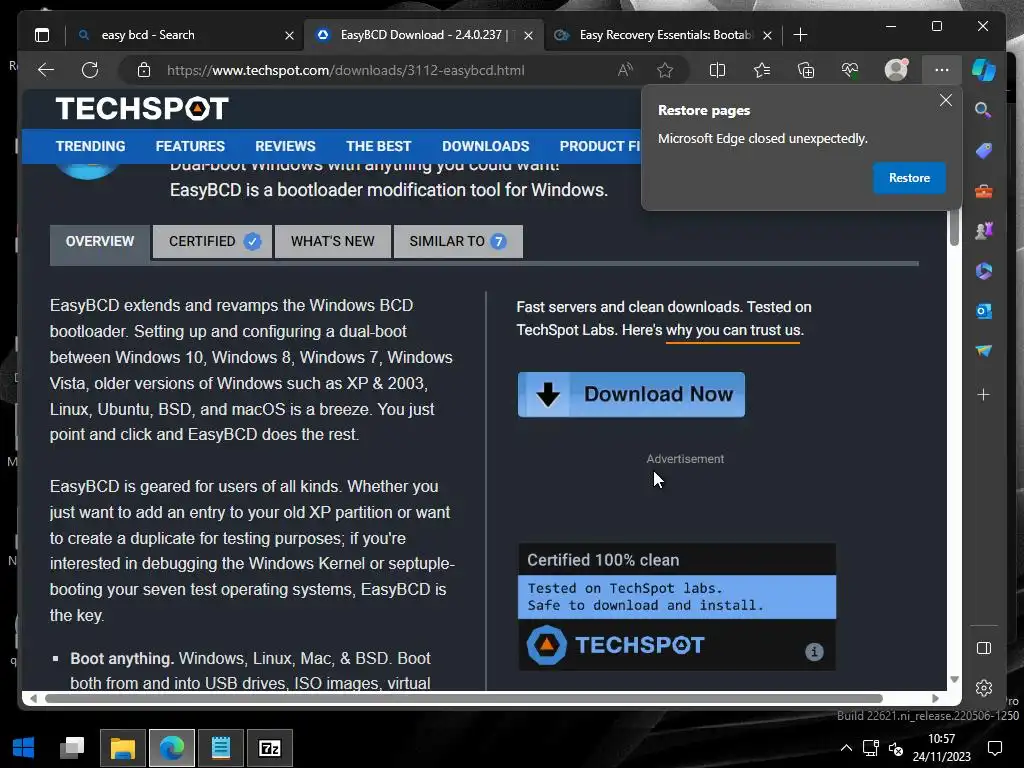Open the Notepad taskbar icon

click(x=221, y=748)
